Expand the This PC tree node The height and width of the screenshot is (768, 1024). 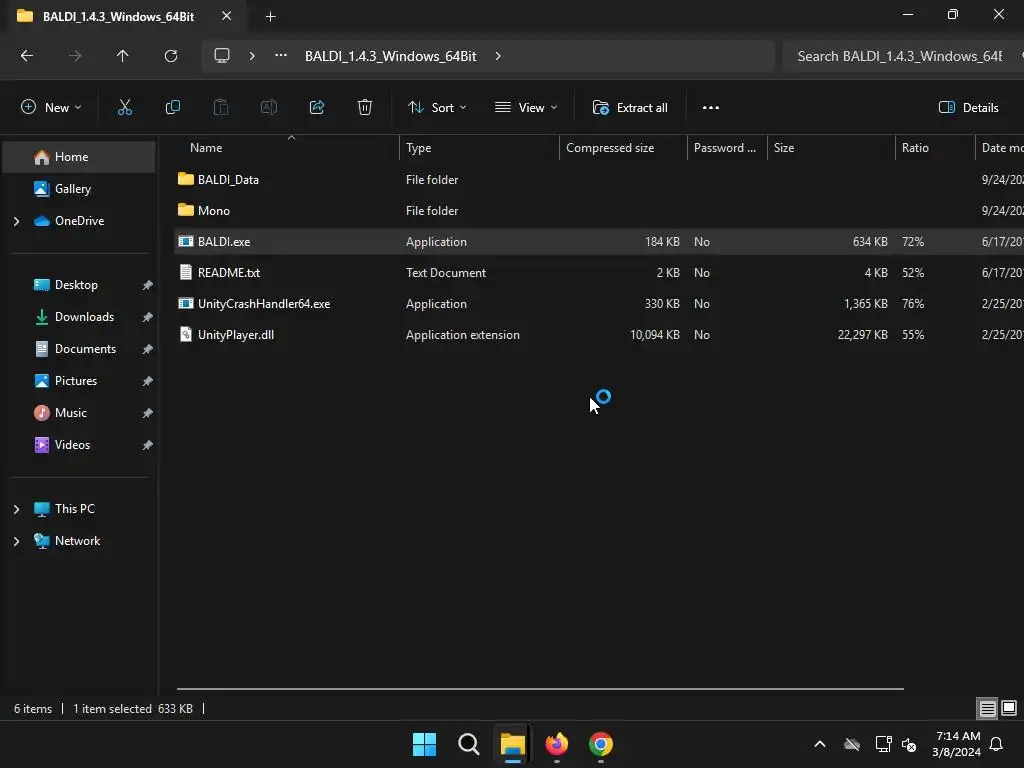pyautogui.click(x=16, y=509)
